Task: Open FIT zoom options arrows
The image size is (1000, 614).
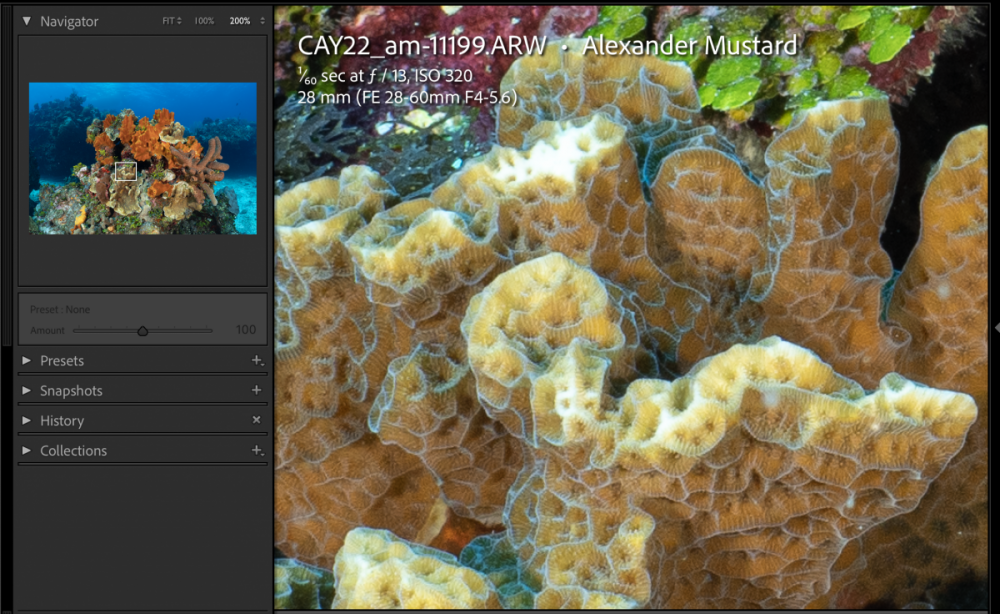Action: 179,21
